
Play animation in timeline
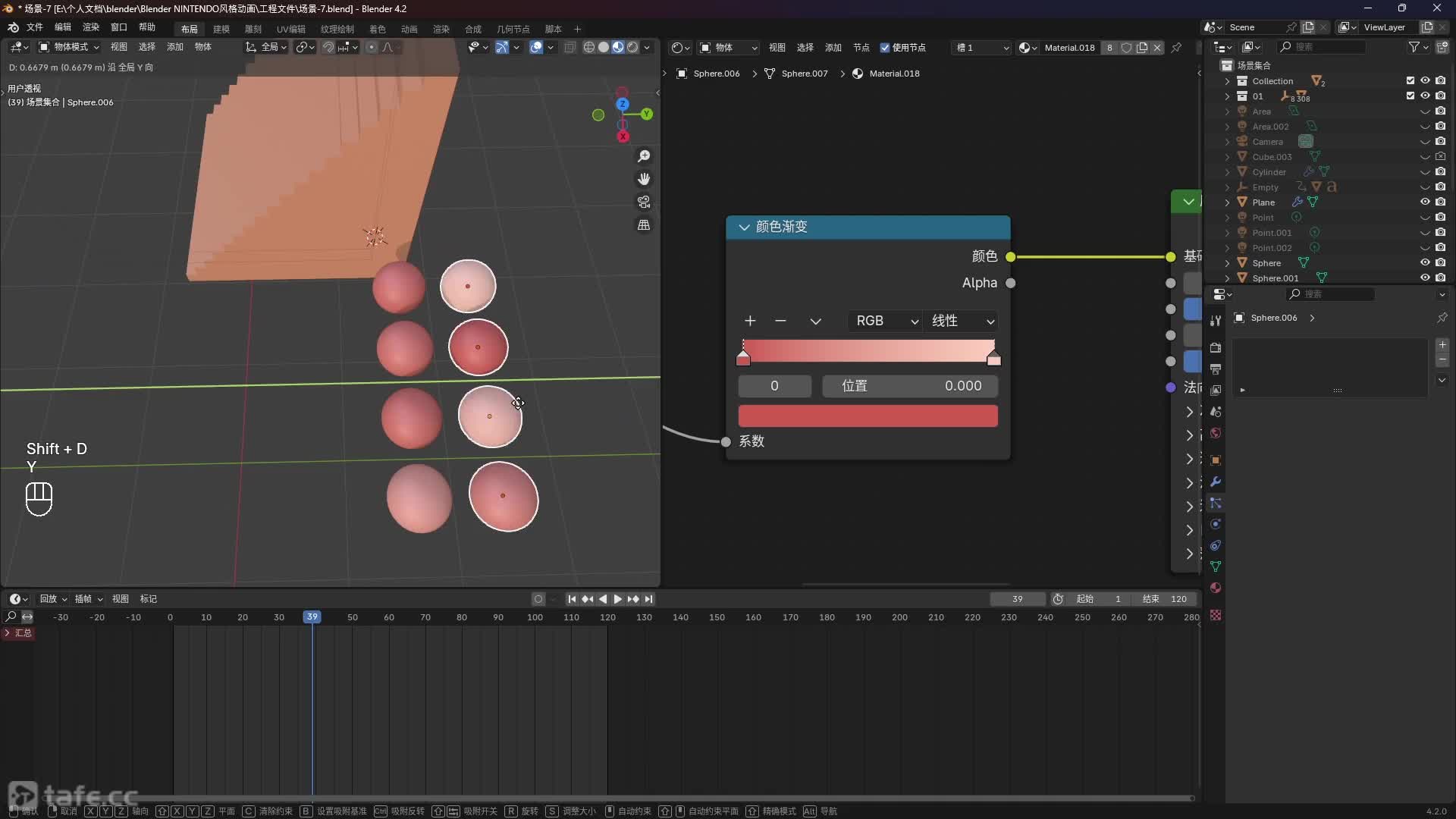(x=617, y=599)
